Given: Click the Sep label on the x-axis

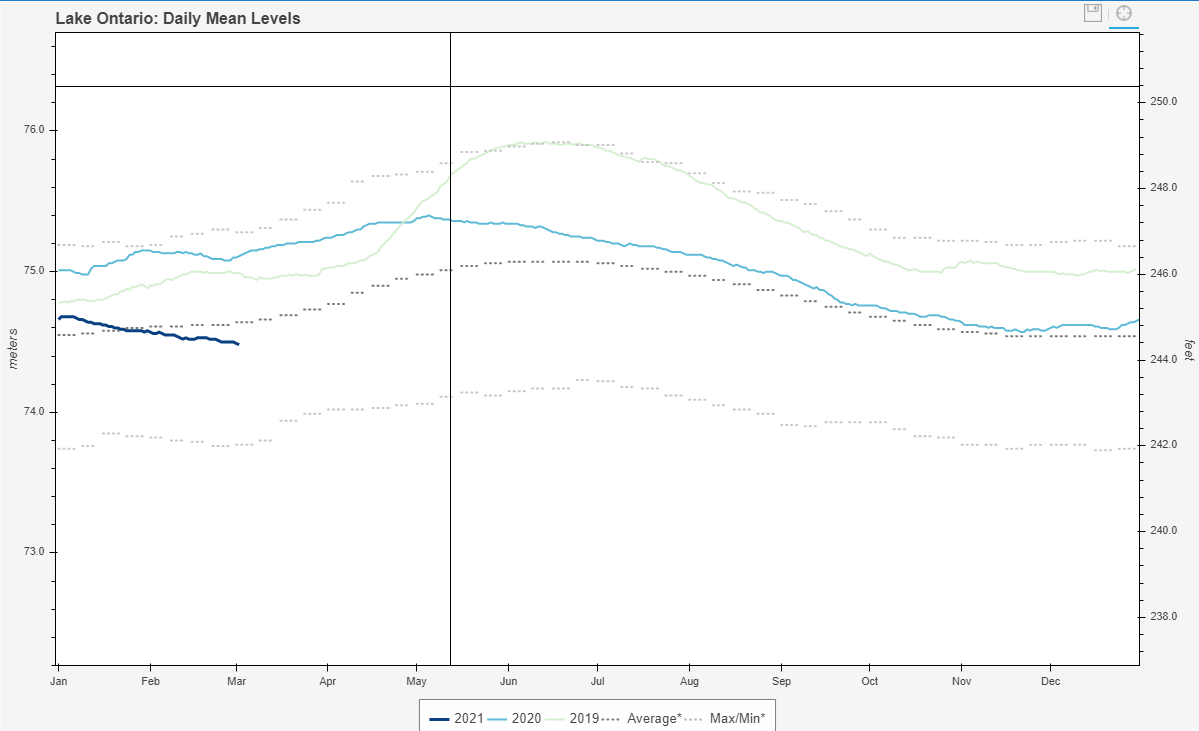Looking at the screenshot, I should click(x=781, y=681).
